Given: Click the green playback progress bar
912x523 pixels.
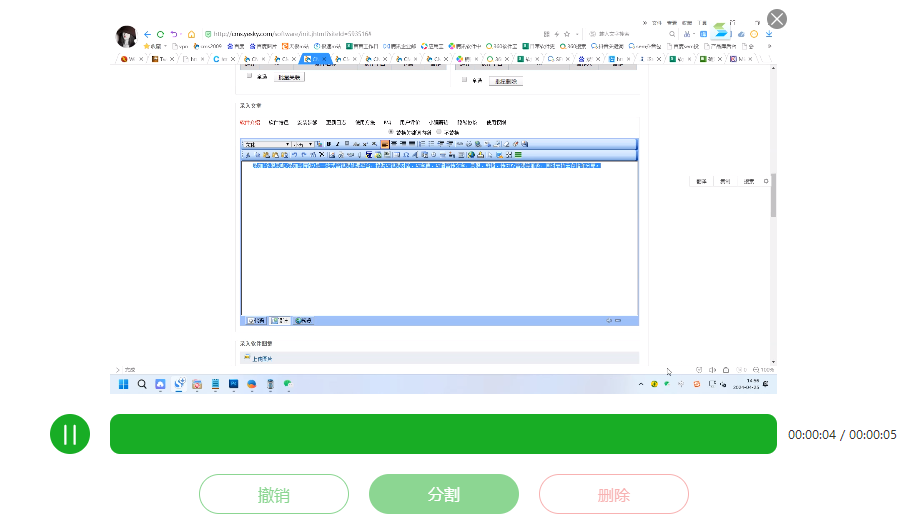Looking at the screenshot, I should [443, 434].
